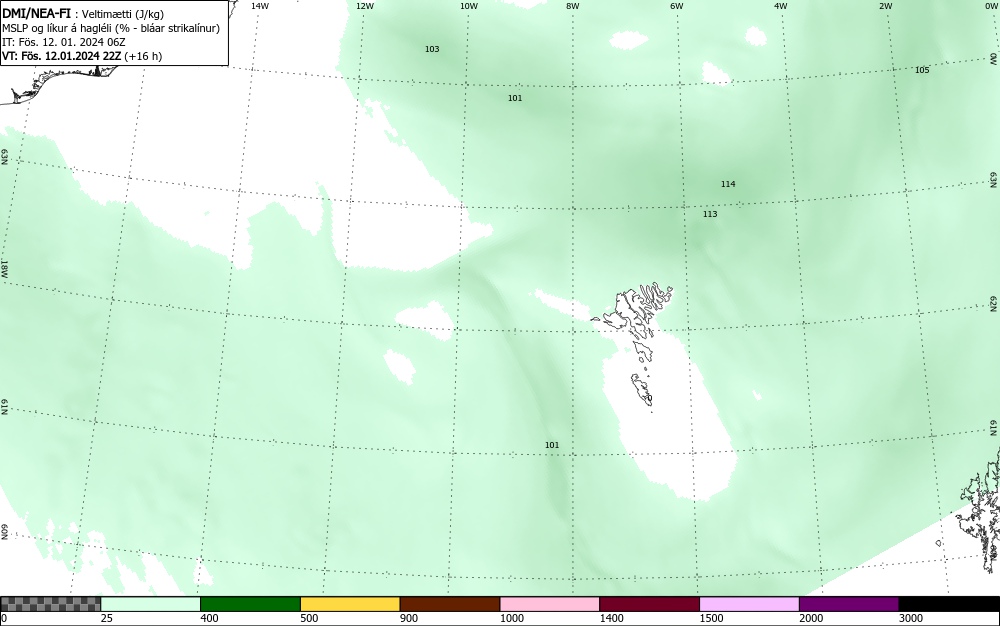Select the light green 25–400 legend swatch

(x=151, y=604)
